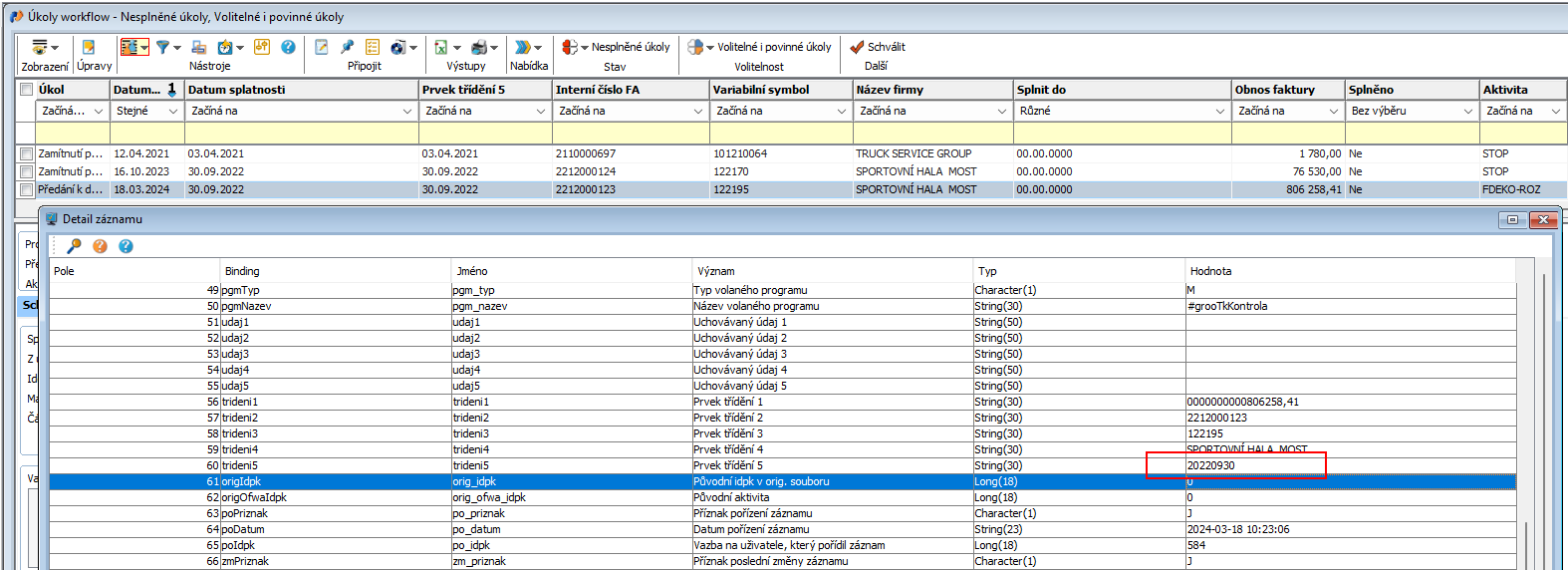Click the red-highlighted view icon in Nástroje

click(130, 47)
